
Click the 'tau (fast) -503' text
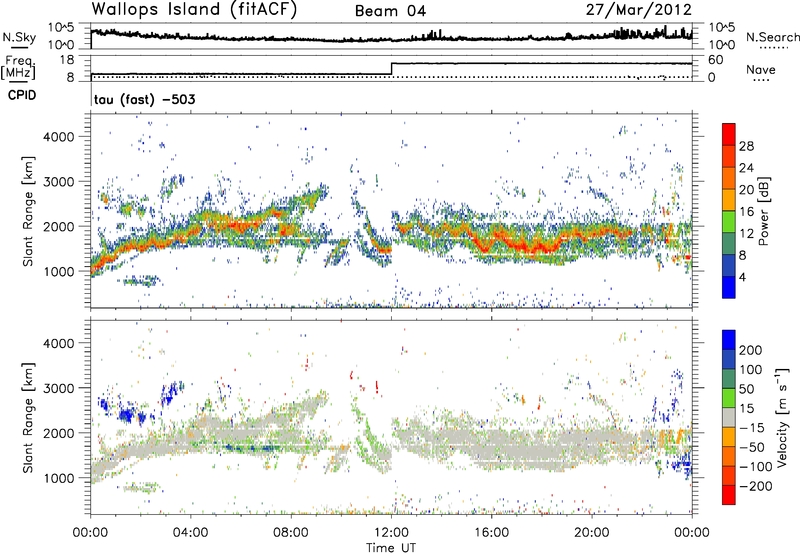point(144,99)
